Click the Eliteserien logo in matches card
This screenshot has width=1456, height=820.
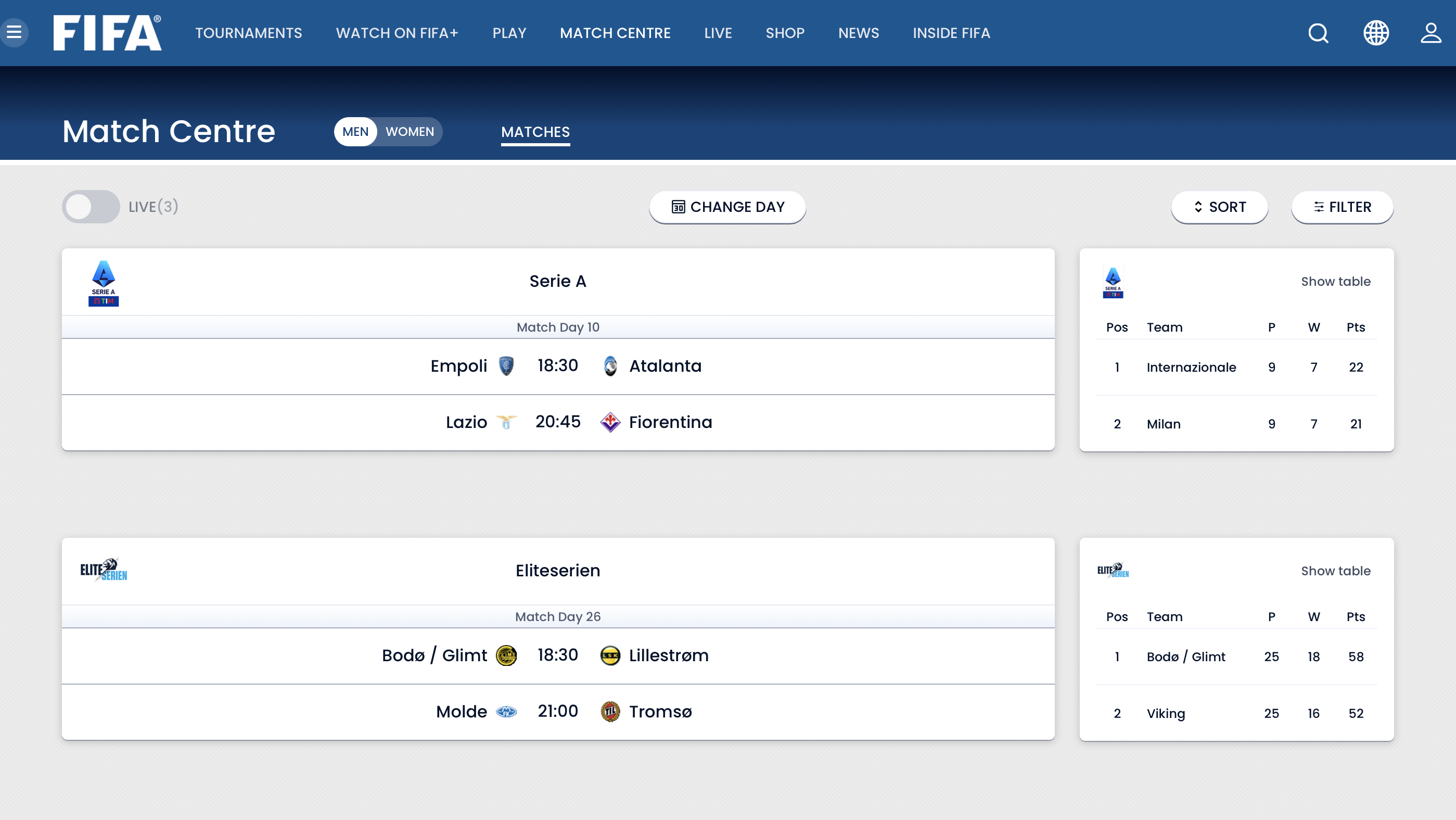[104, 570]
